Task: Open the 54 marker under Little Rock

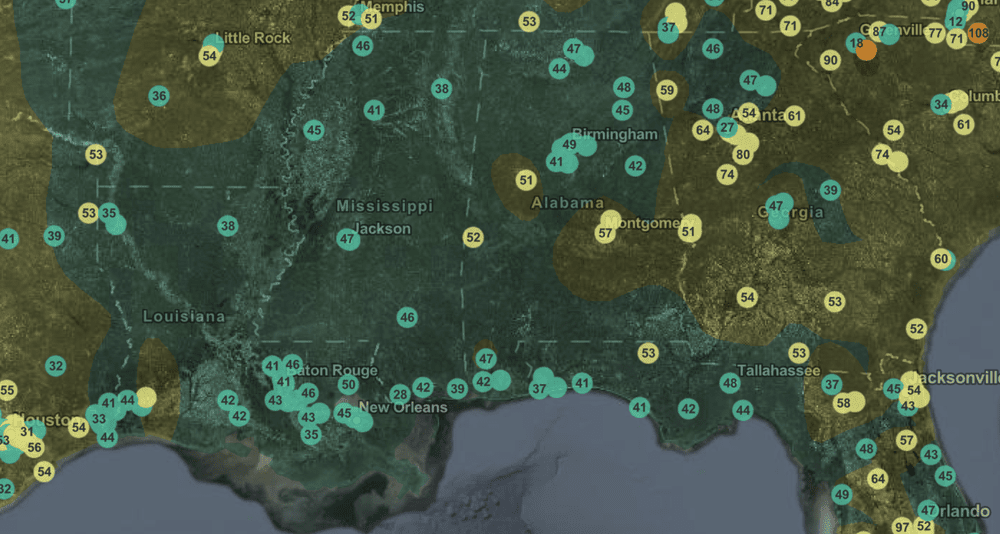Action: click(209, 56)
